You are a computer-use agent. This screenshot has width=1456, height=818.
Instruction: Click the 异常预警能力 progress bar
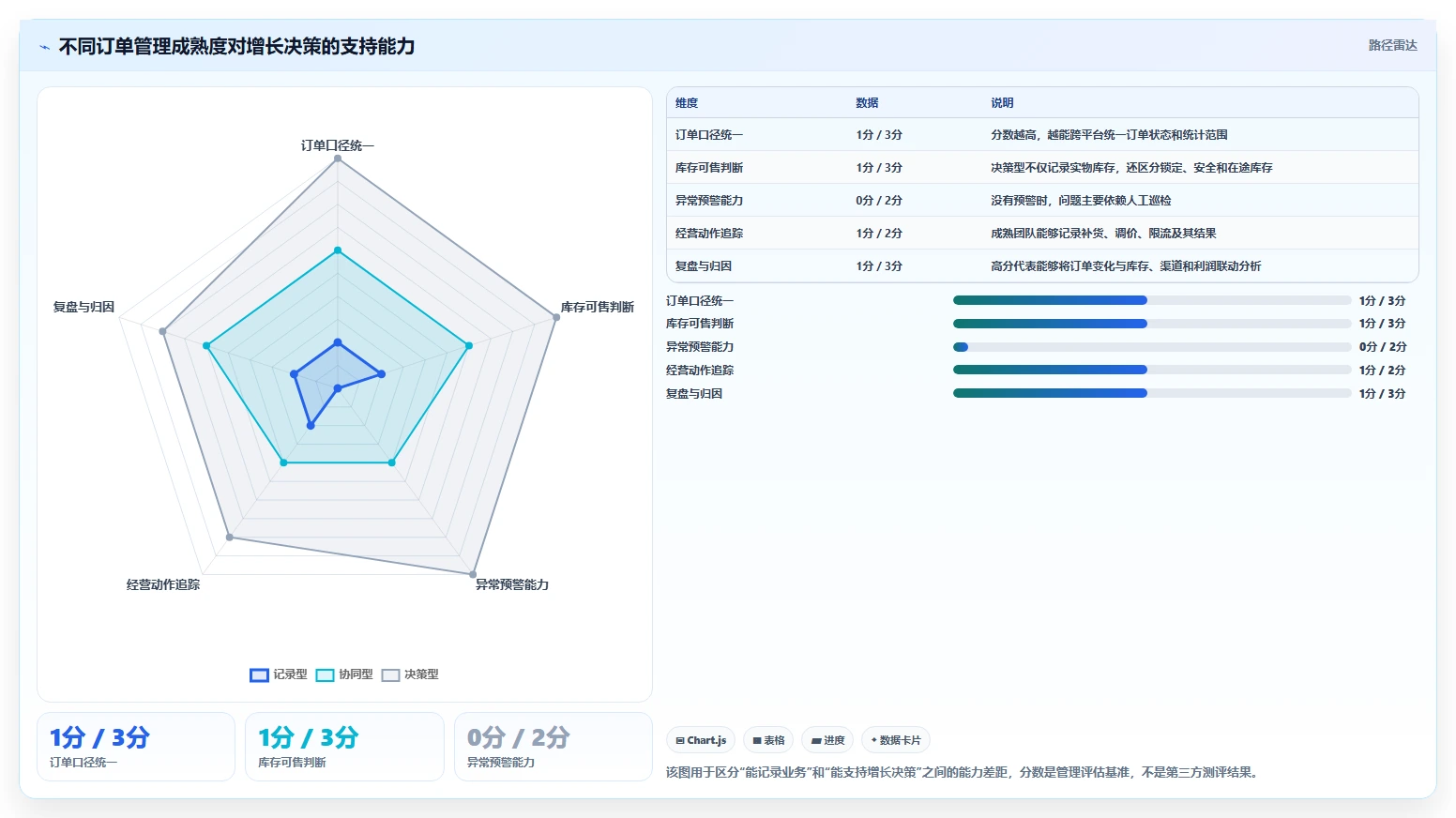[1152, 347]
